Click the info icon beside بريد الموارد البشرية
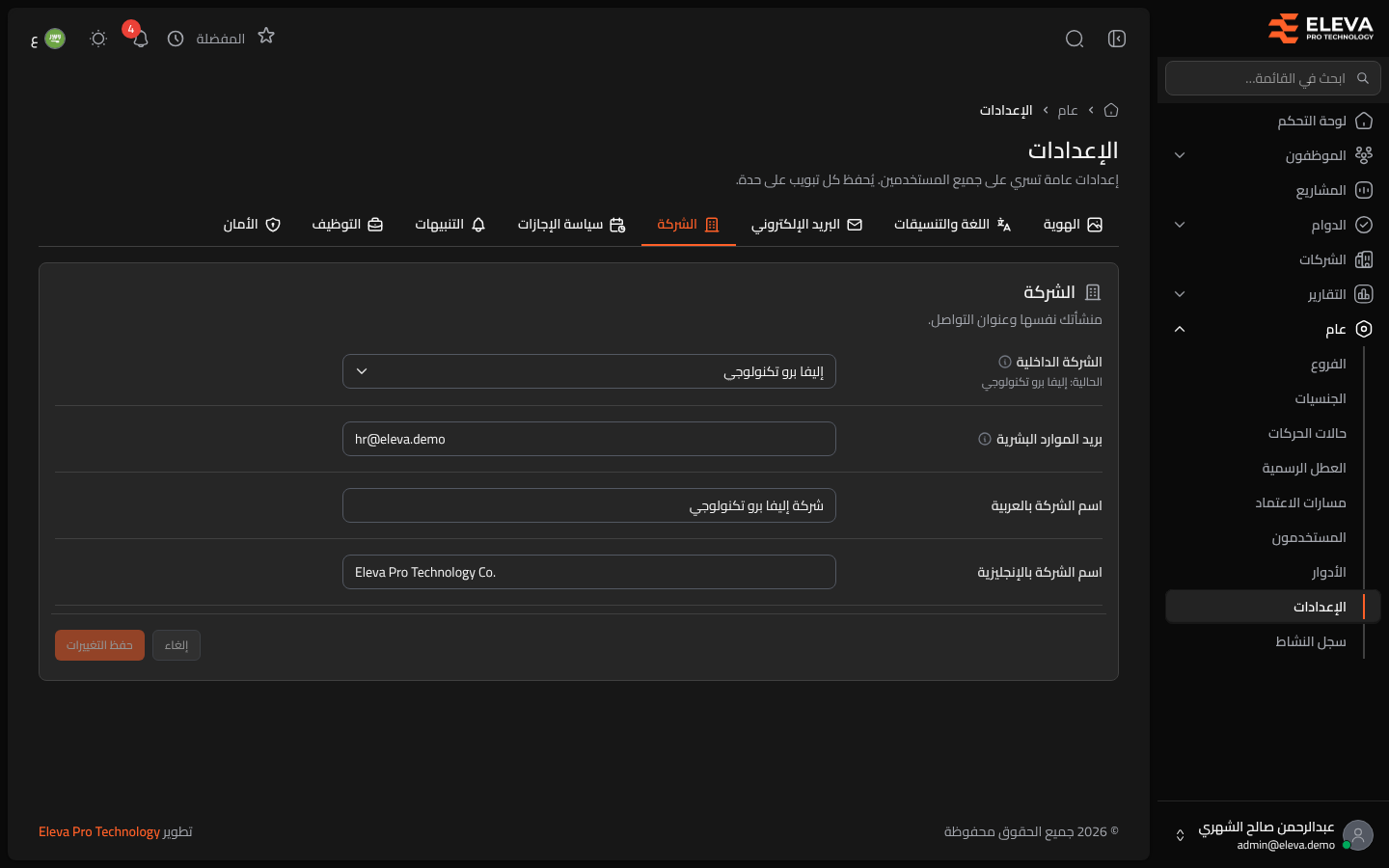The height and width of the screenshot is (868, 1389). coord(985,439)
